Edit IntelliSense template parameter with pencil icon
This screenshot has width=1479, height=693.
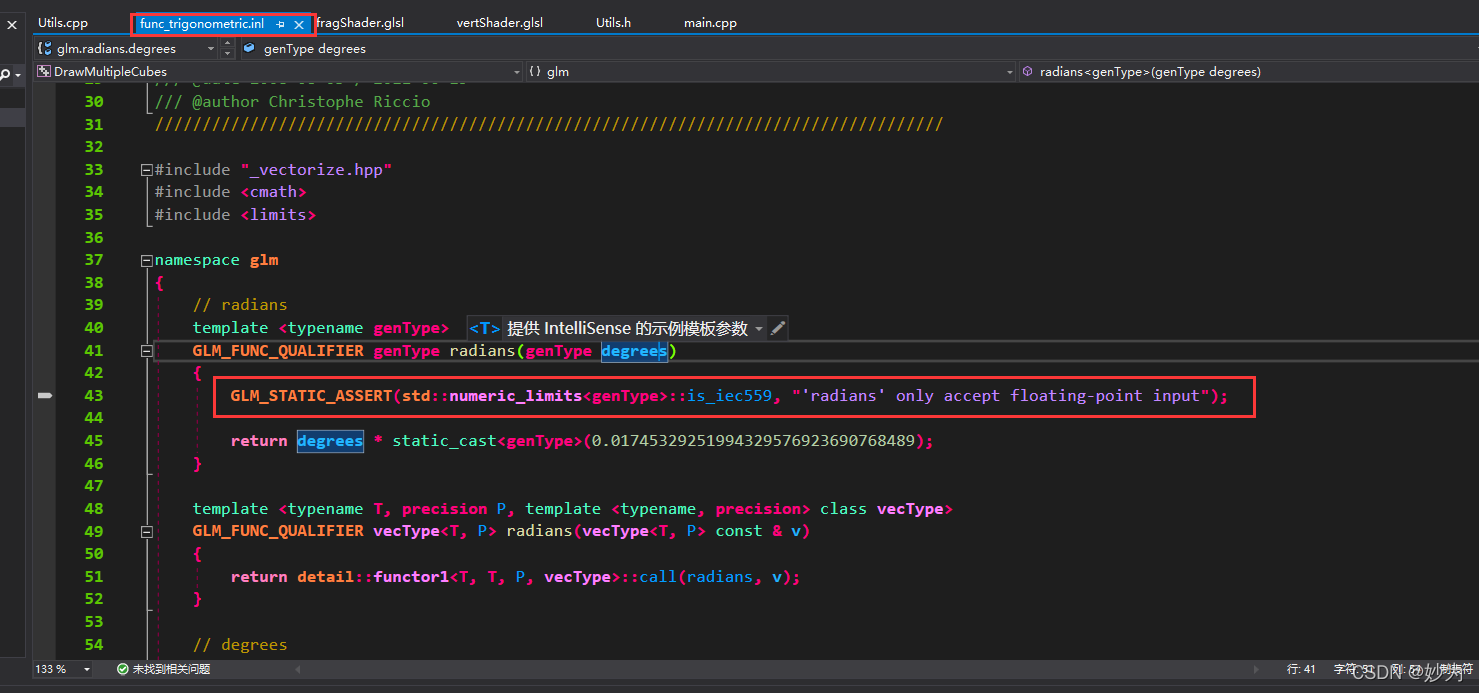click(778, 328)
